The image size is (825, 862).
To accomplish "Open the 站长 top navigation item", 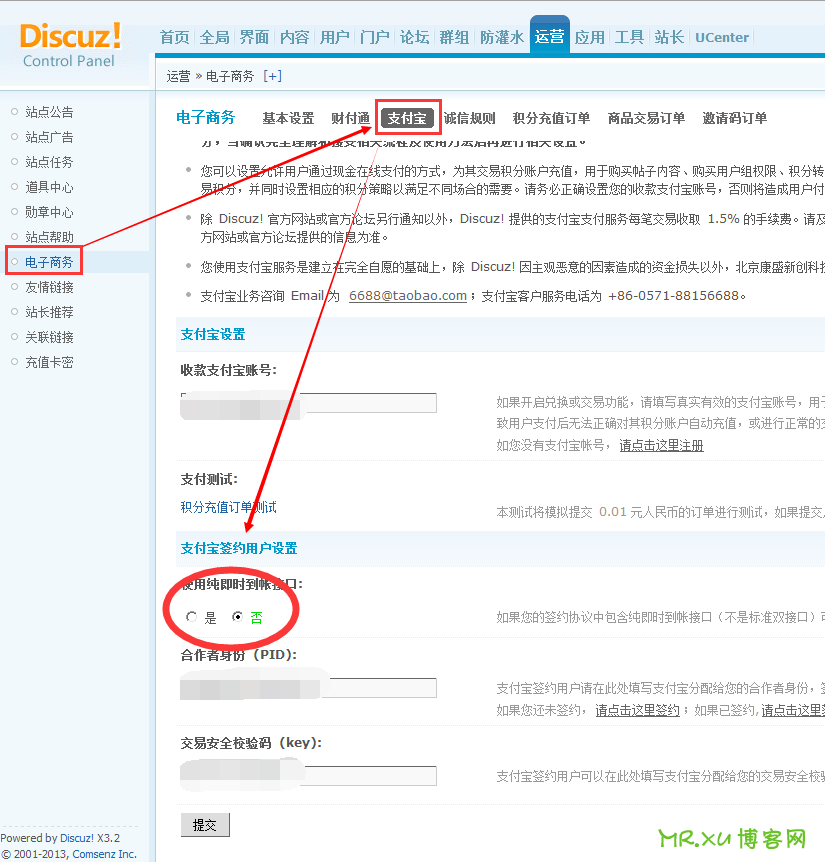I will coord(669,37).
